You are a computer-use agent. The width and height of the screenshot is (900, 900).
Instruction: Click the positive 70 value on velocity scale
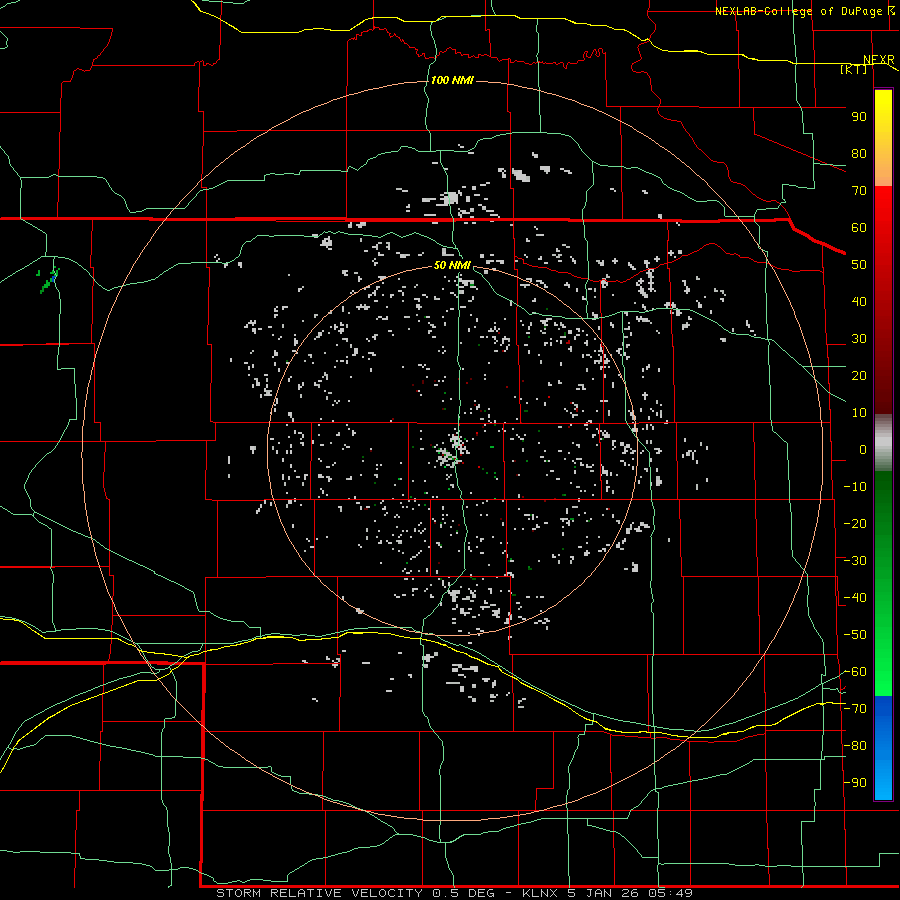(x=859, y=191)
